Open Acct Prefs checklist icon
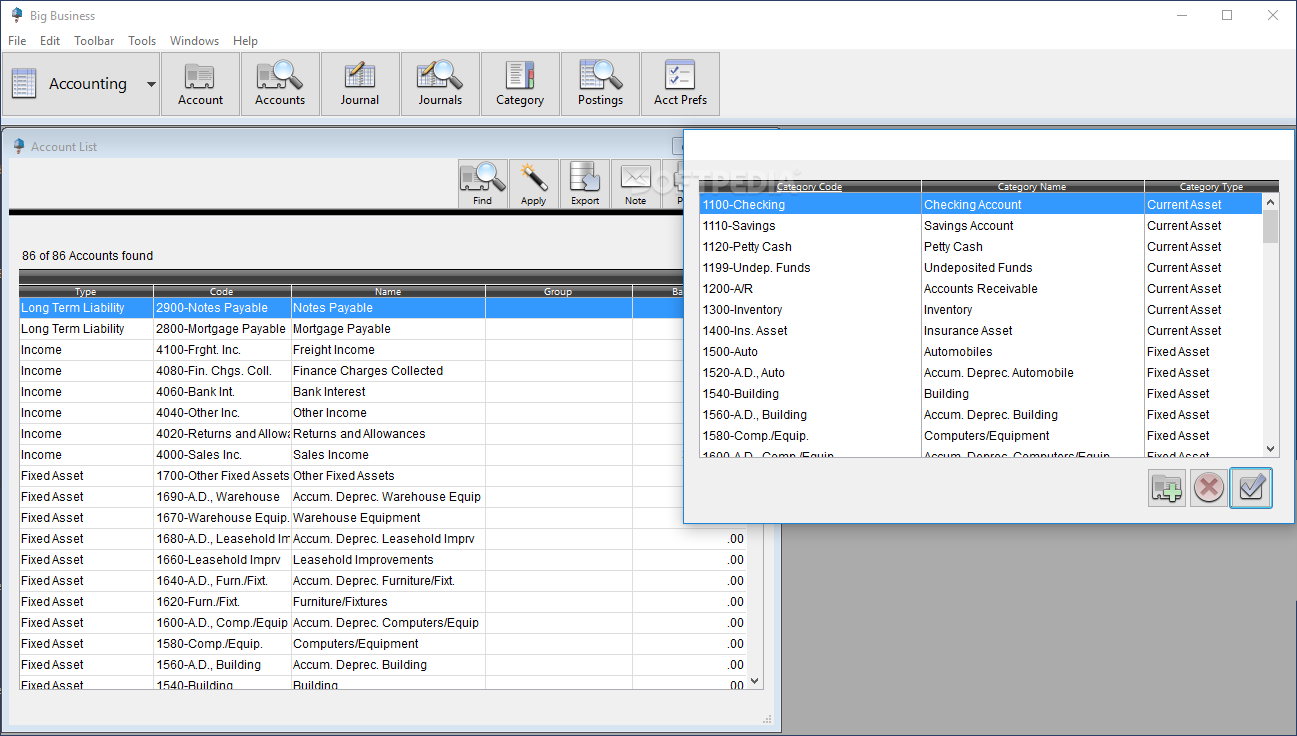 [680, 84]
